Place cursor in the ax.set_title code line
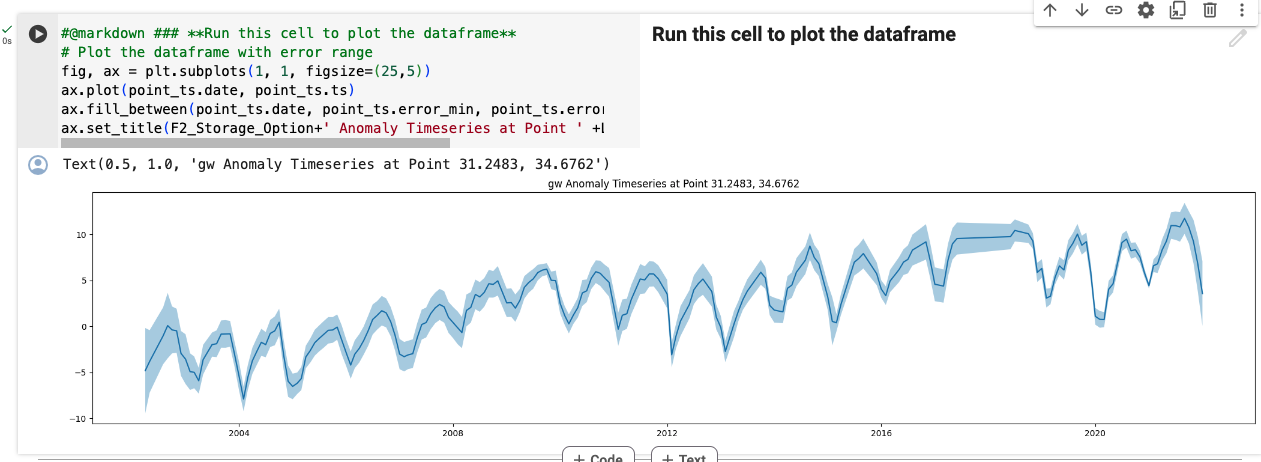 334,128
